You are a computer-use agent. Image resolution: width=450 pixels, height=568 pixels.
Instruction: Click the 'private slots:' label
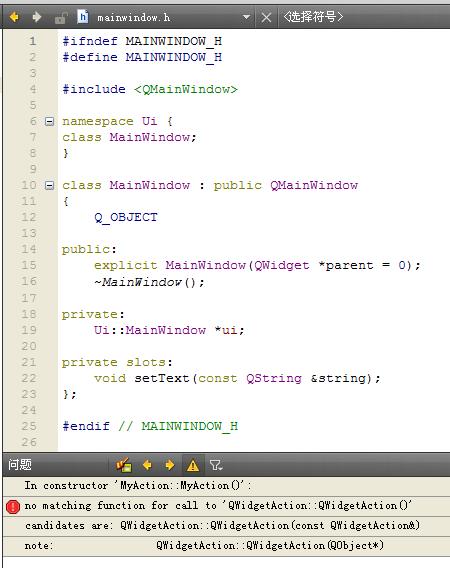(117, 363)
